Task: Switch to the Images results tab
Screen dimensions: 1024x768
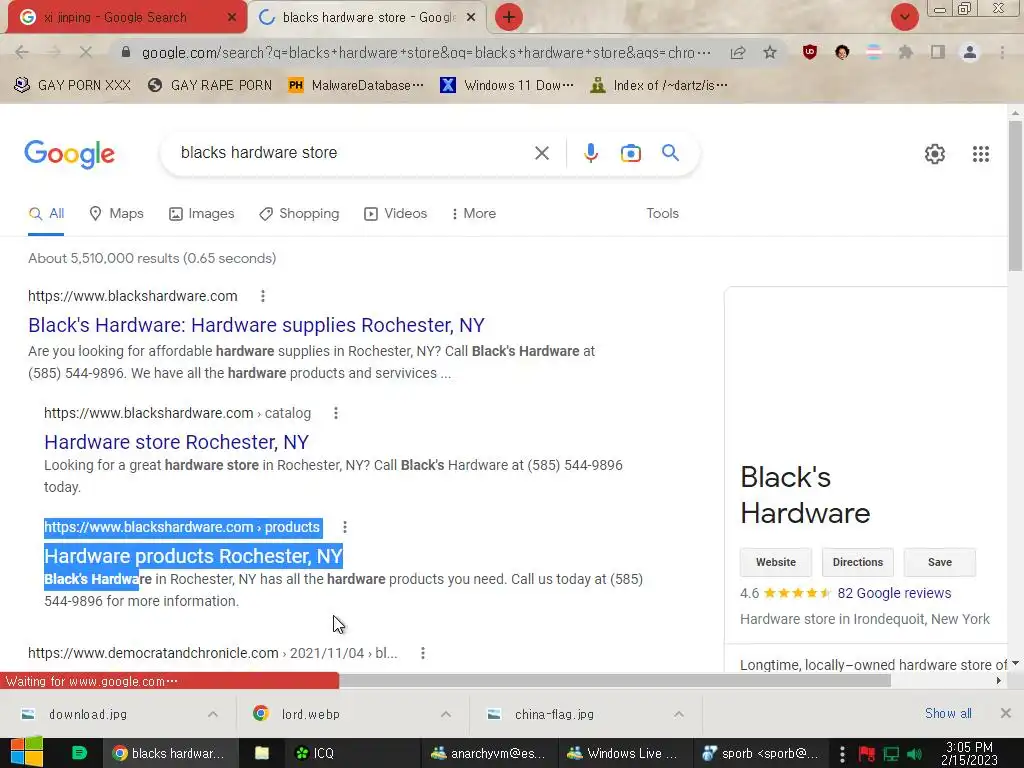Action: [x=201, y=214]
